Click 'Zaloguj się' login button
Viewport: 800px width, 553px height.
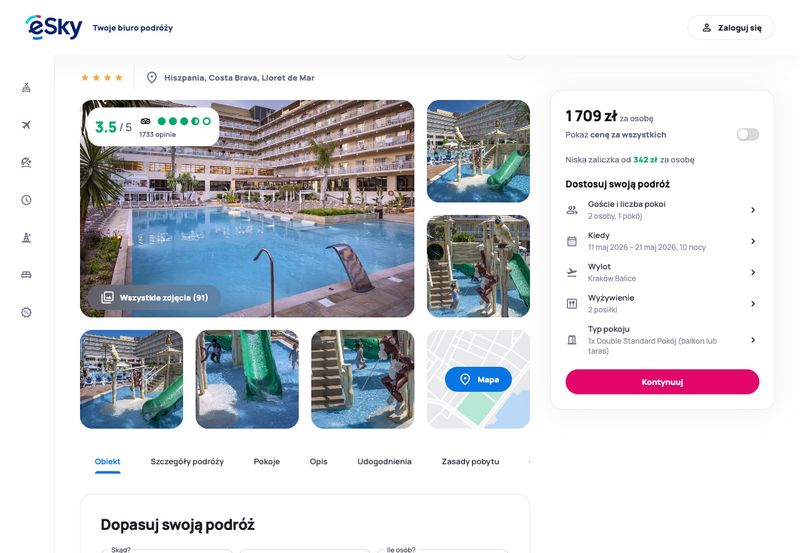731,28
